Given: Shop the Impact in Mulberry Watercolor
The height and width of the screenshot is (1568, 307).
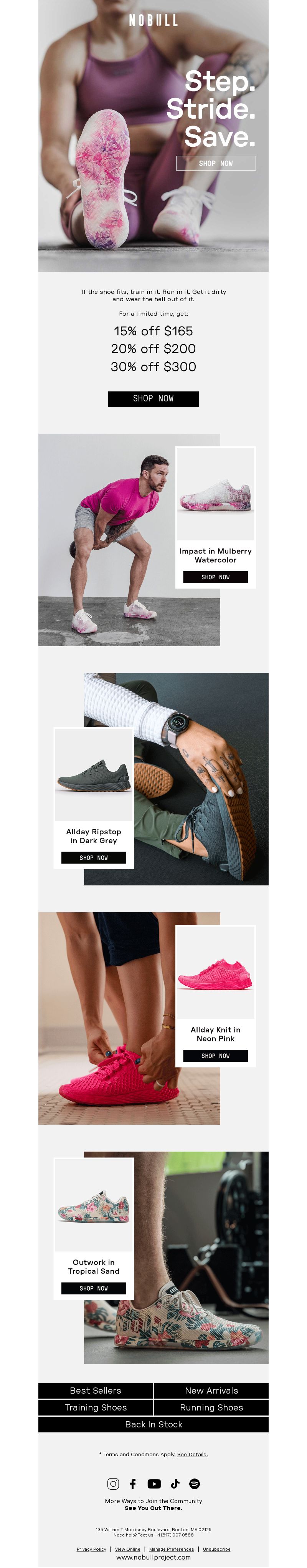Looking at the screenshot, I should click(x=215, y=577).
